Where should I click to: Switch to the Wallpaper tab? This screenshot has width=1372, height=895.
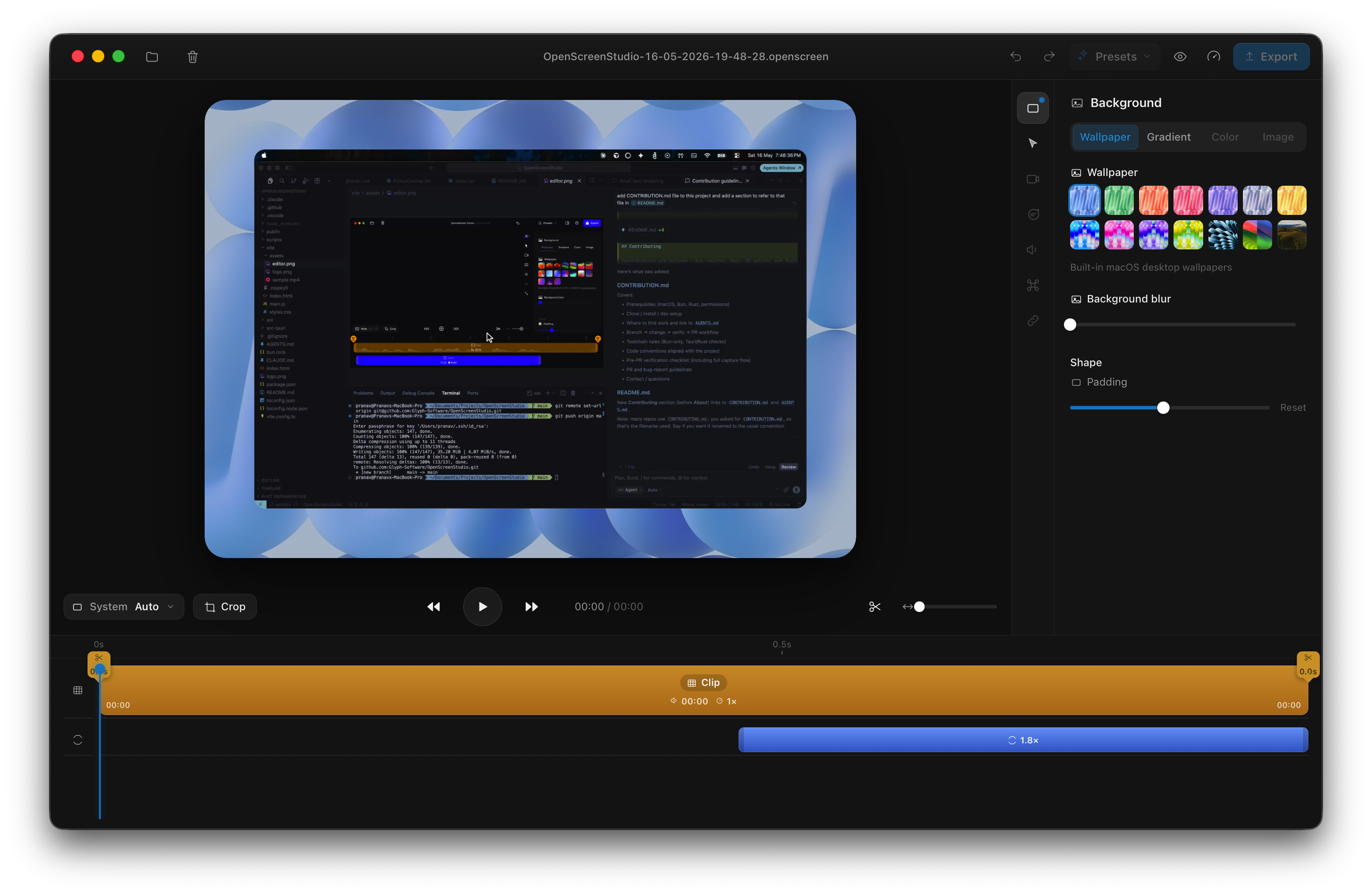[x=1105, y=137]
